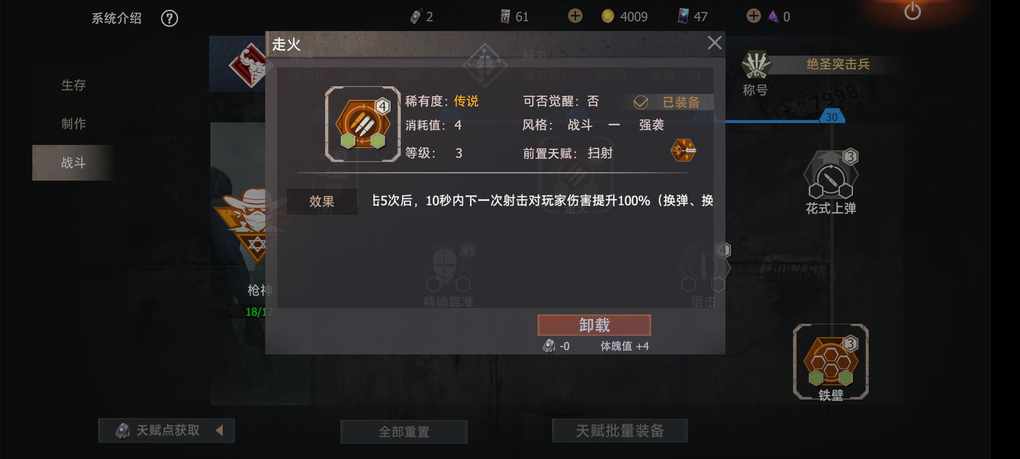Open the 扫射 prerequisite talent icon

683,150
